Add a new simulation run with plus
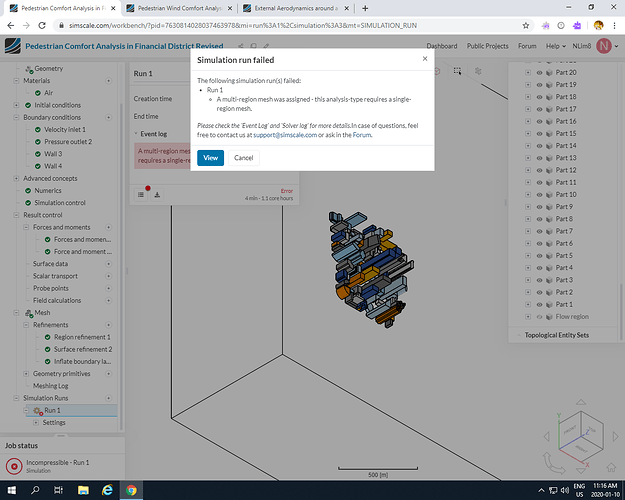This screenshot has height=500, width=625. click(108, 398)
